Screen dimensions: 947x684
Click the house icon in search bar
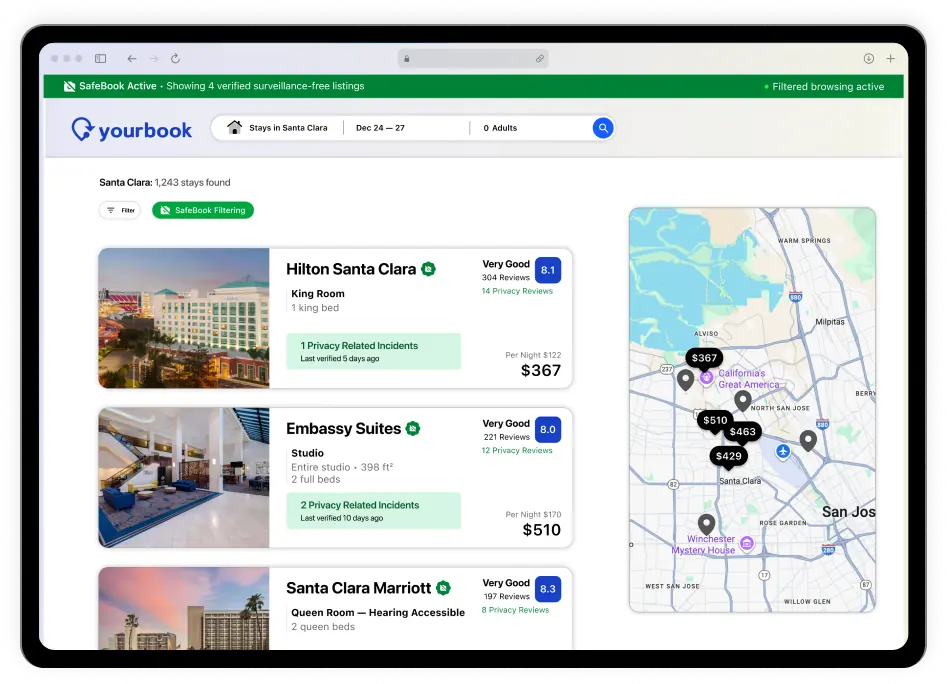pos(234,127)
